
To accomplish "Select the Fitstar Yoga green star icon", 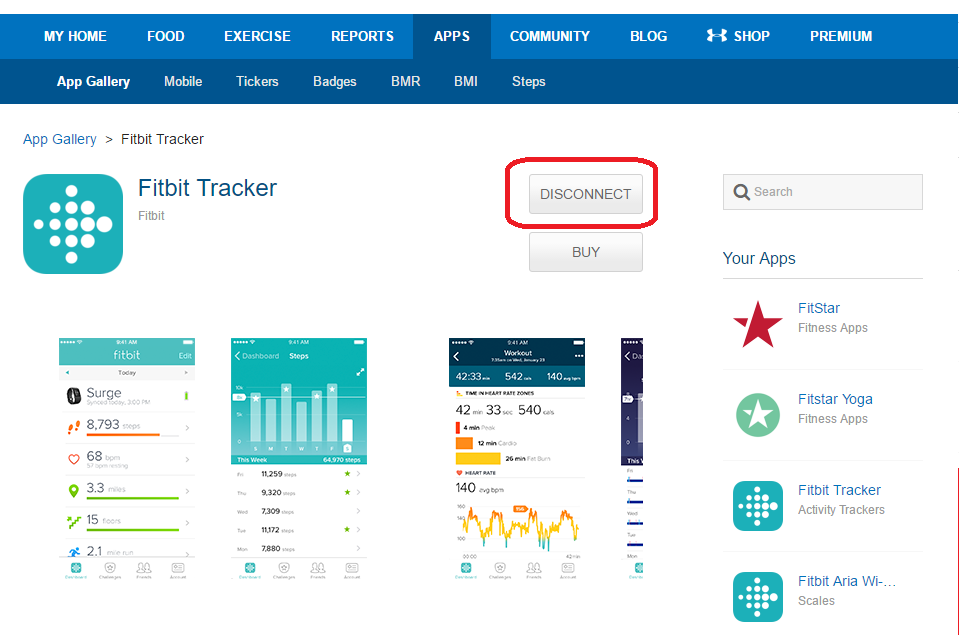I will [757, 414].
